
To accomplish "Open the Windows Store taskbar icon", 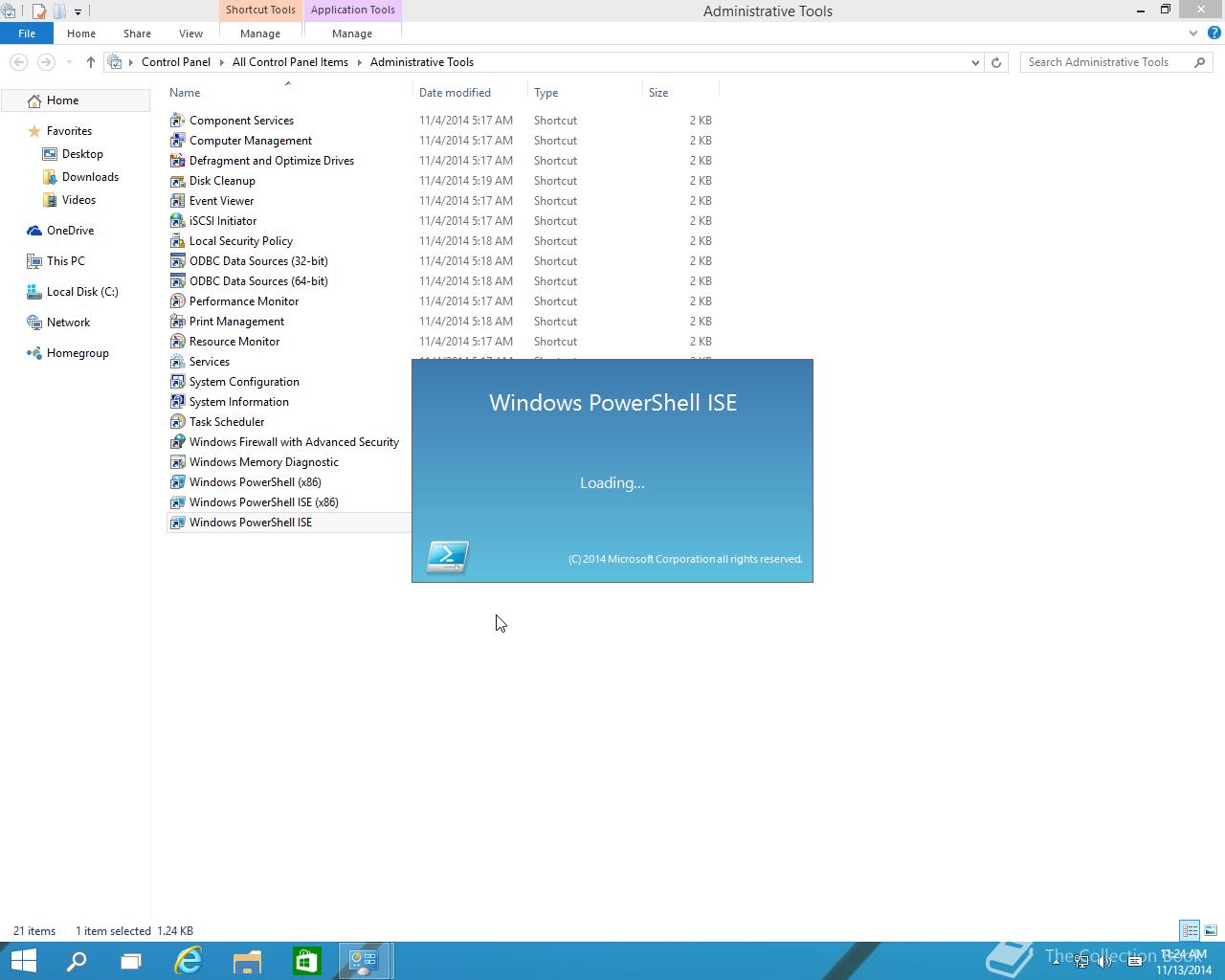I will (x=306, y=961).
